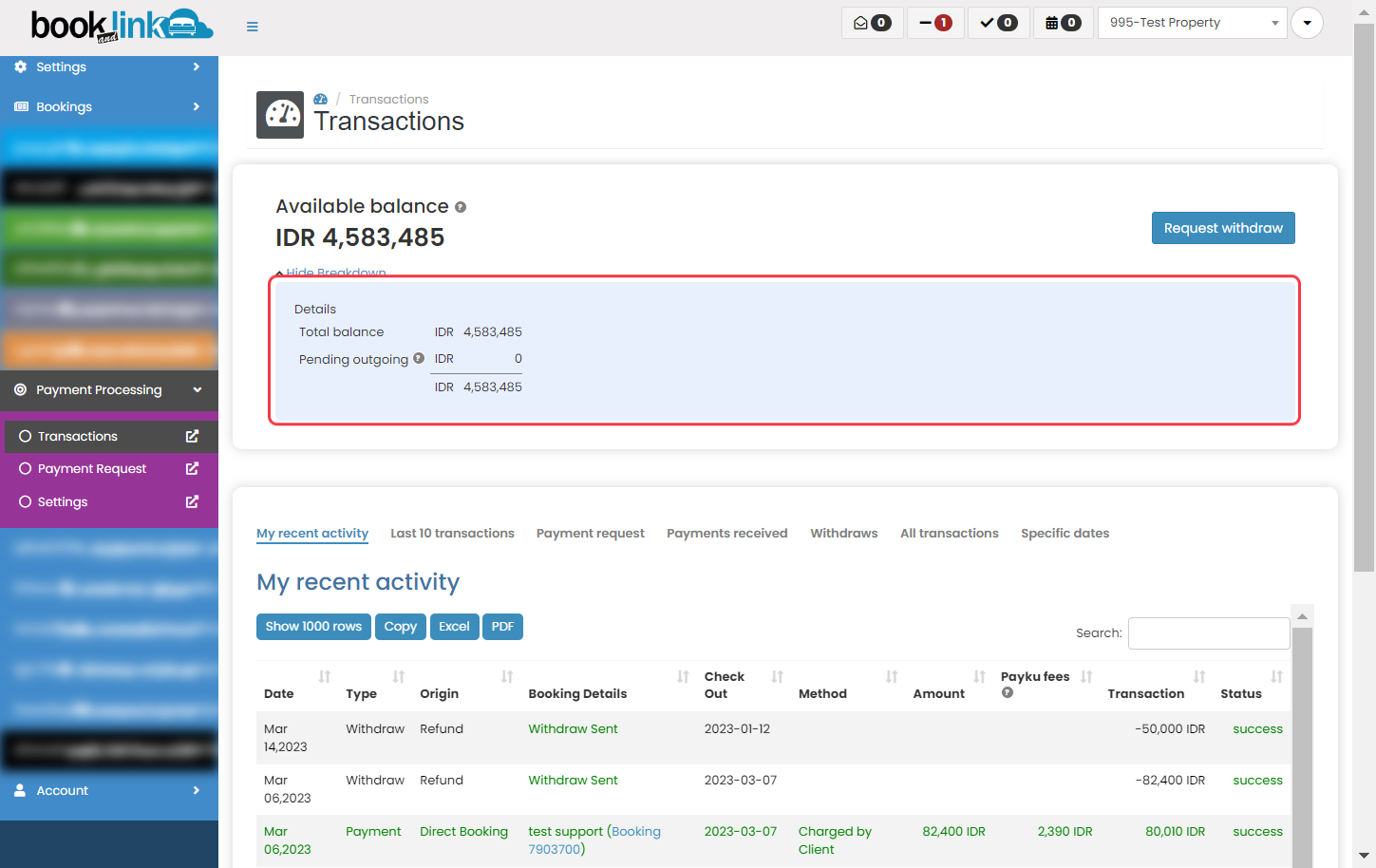
Task: Click the Bookings sidebar icon
Action: pos(21,107)
